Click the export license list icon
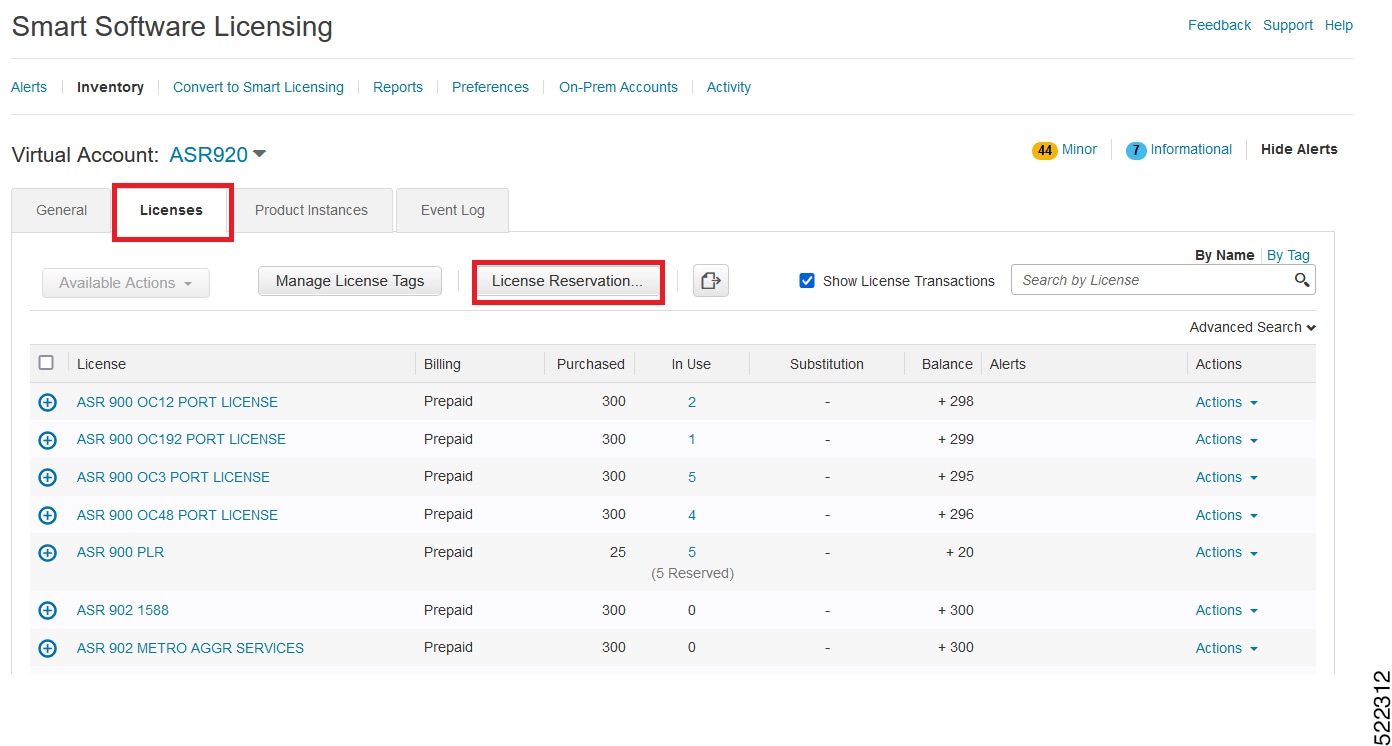This screenshot has width=1392, height=746. pyautogui.click(x=711, y=281)
